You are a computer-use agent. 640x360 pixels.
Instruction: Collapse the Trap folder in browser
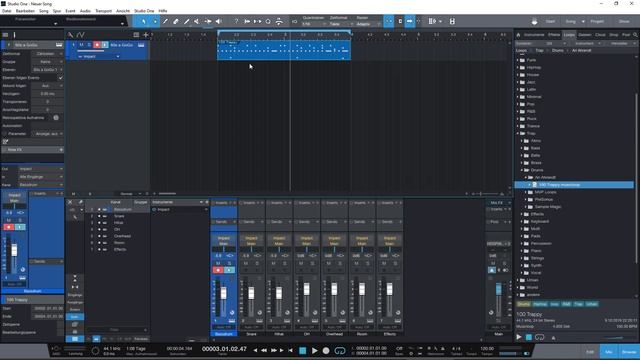click(518, 133)
